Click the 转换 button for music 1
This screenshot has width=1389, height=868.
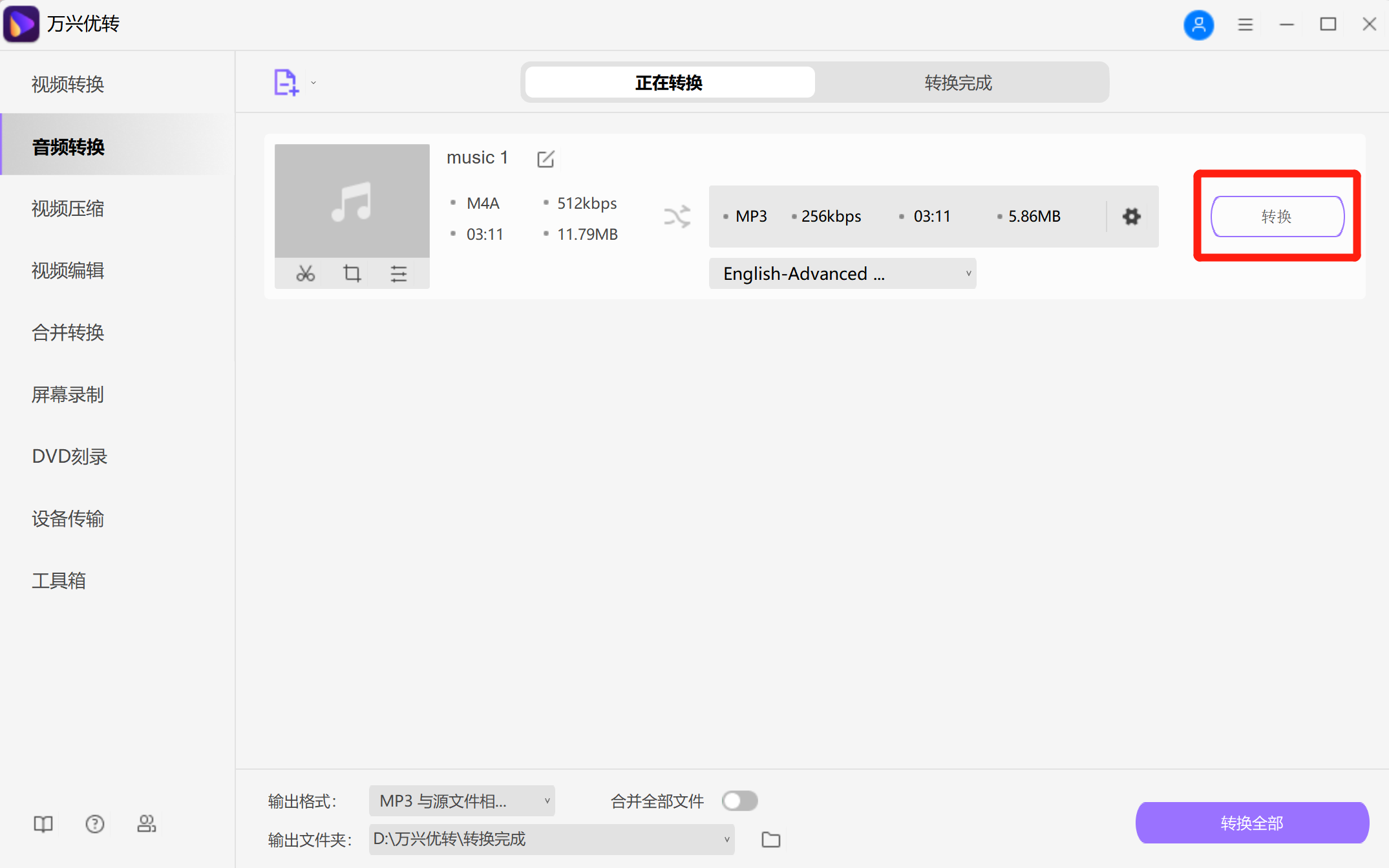pyautogui.click(x=1277, y=217)
